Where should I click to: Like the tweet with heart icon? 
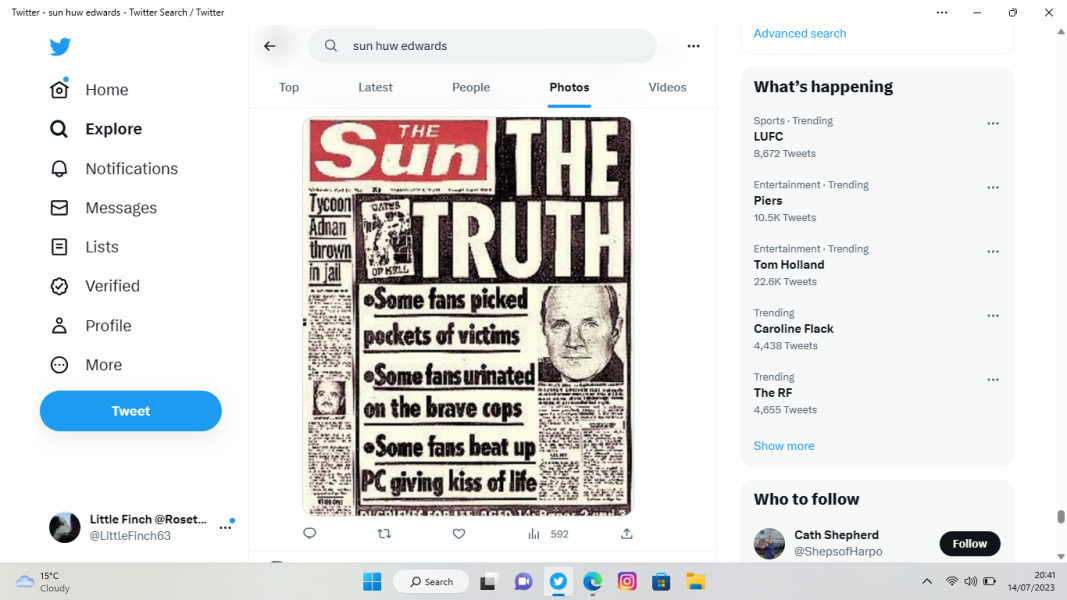(x=459, y=533)
